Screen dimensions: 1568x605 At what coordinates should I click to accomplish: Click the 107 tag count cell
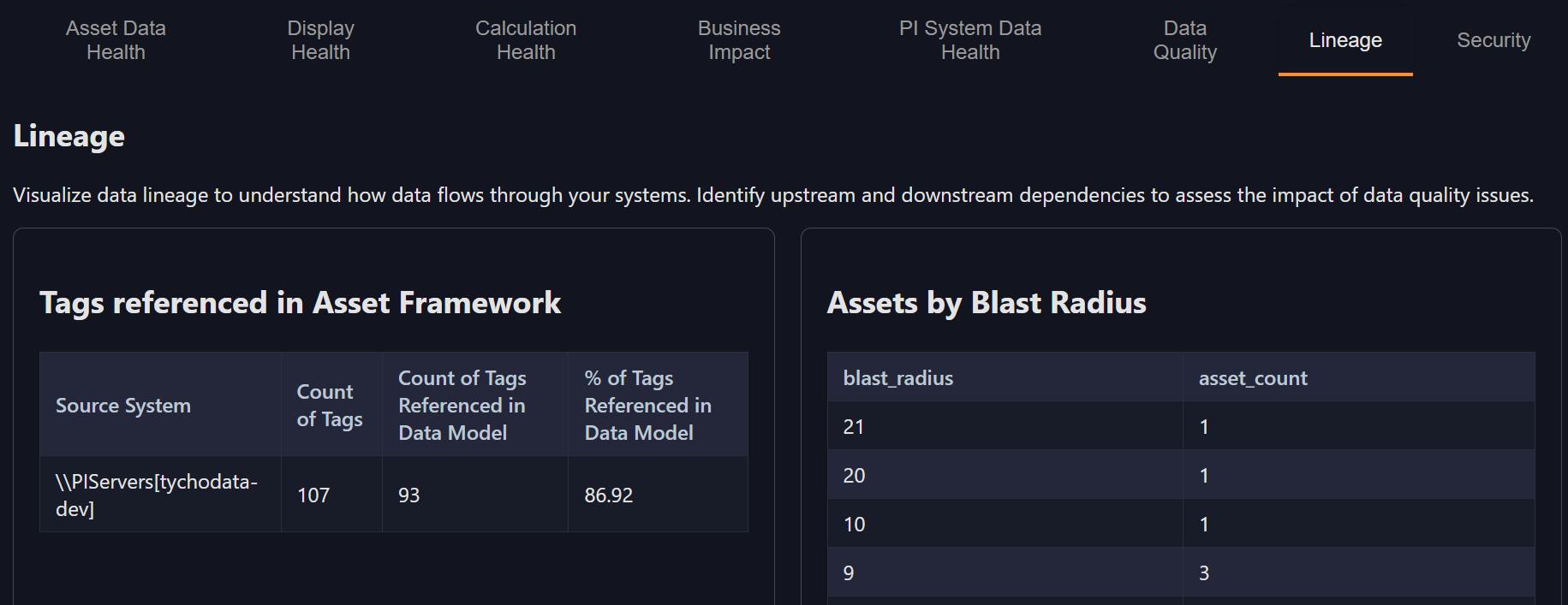313,495
